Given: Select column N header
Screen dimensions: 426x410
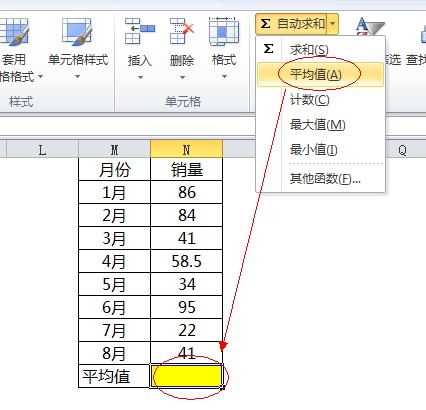Looking at the screenshot, I should [x=186, y=149].
